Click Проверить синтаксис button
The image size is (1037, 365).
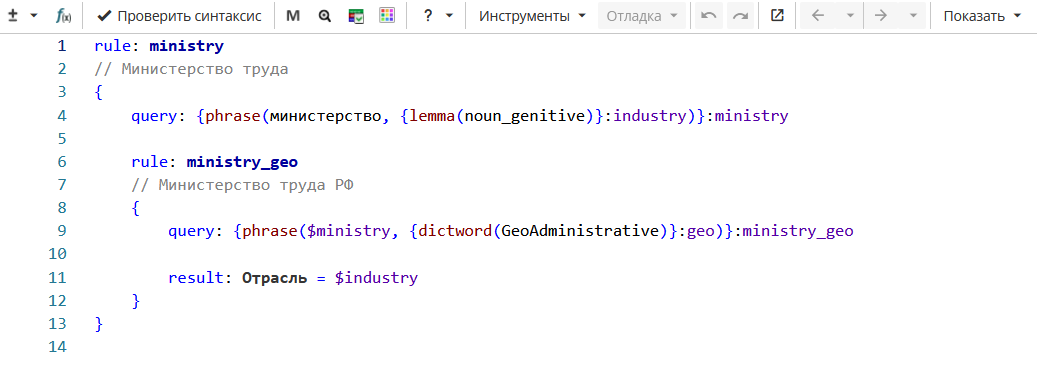[179, 16]
